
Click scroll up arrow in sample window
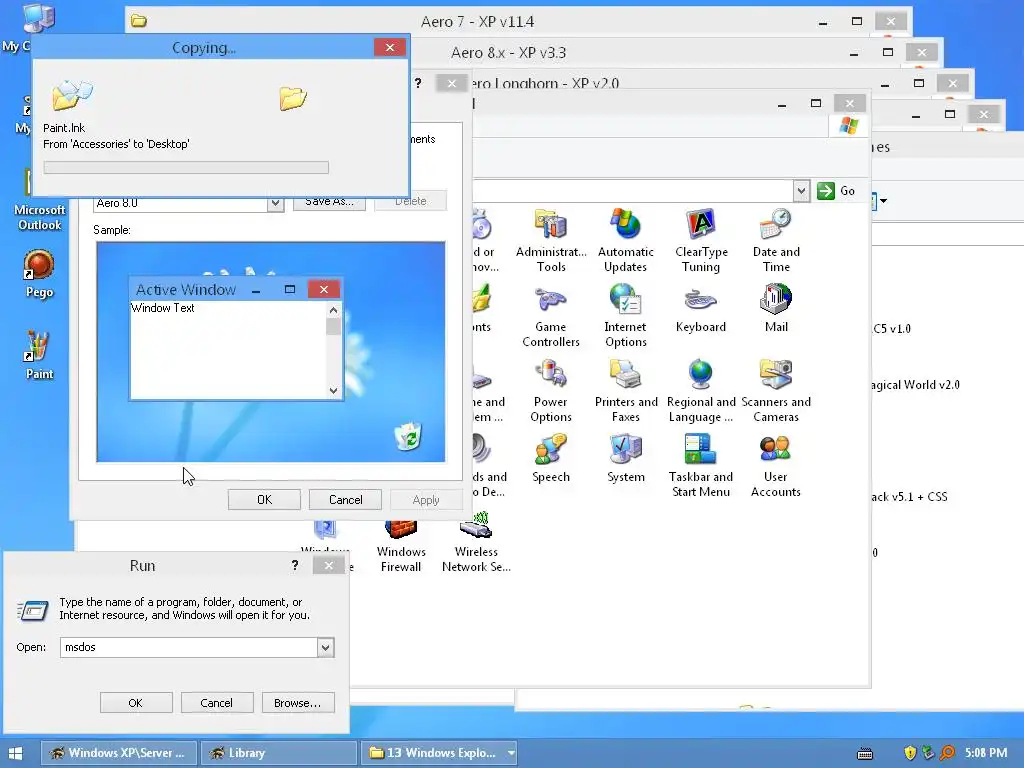[334, 310]
